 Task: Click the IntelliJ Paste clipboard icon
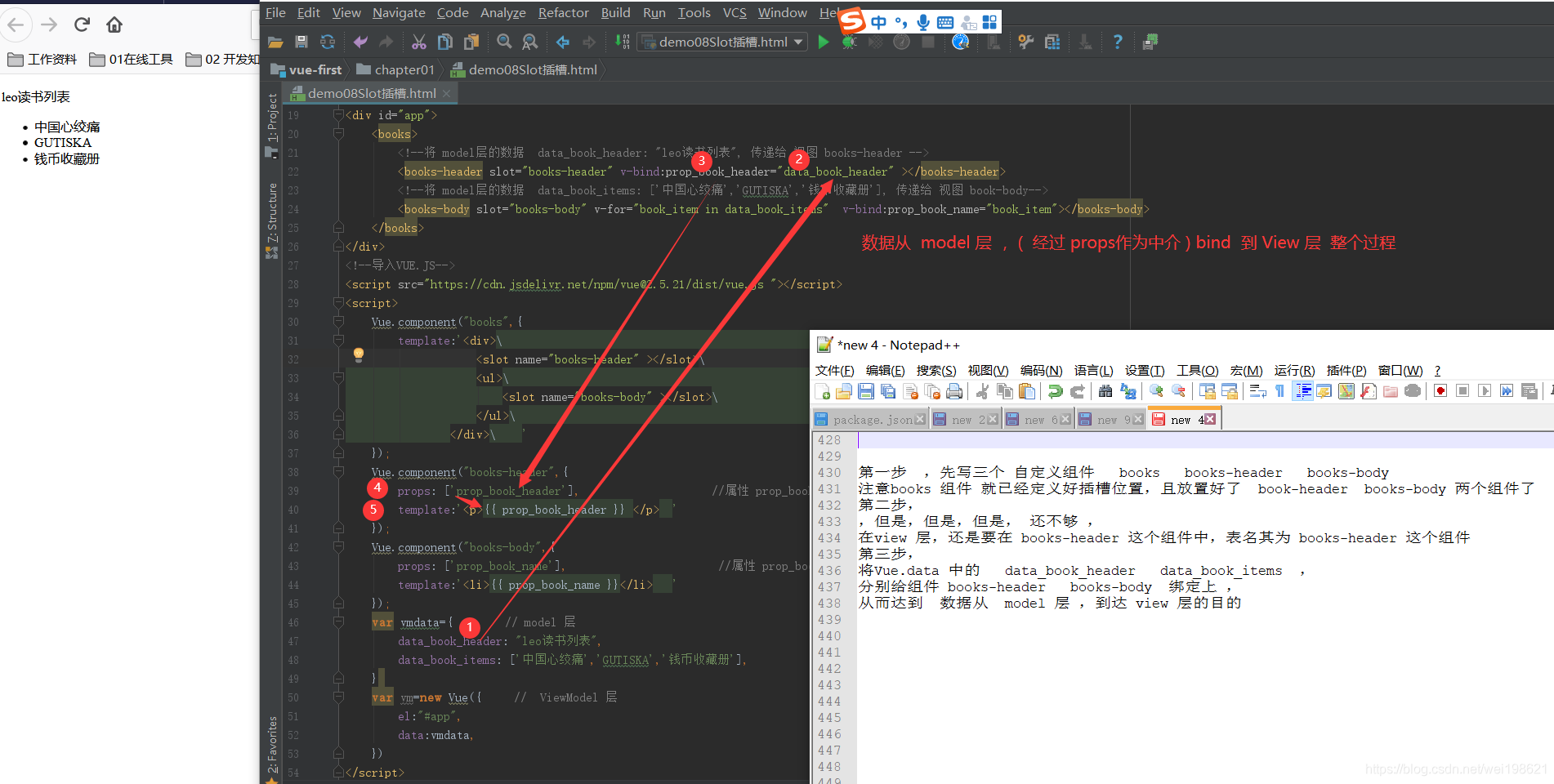[471, 42]
